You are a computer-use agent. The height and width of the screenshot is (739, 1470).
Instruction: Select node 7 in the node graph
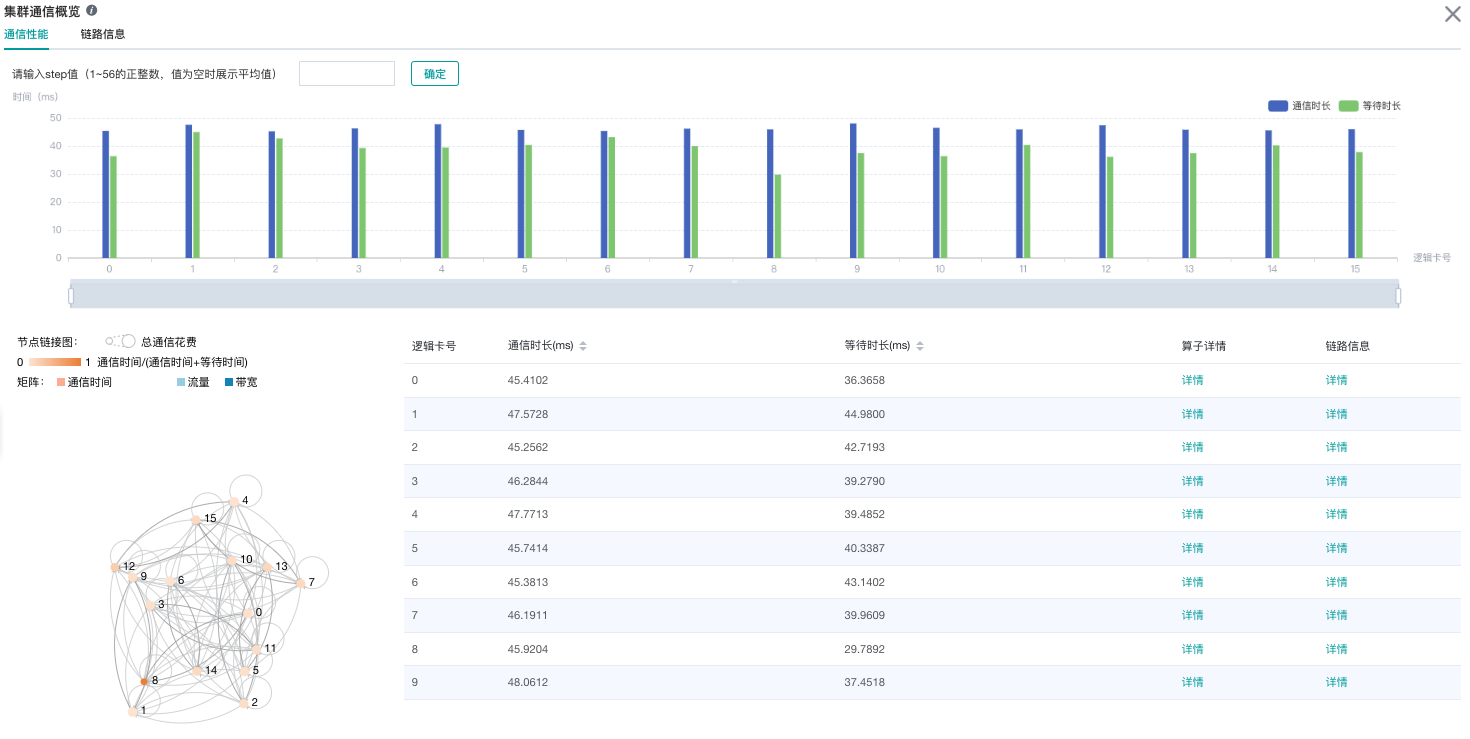click(x=300, y=582)
